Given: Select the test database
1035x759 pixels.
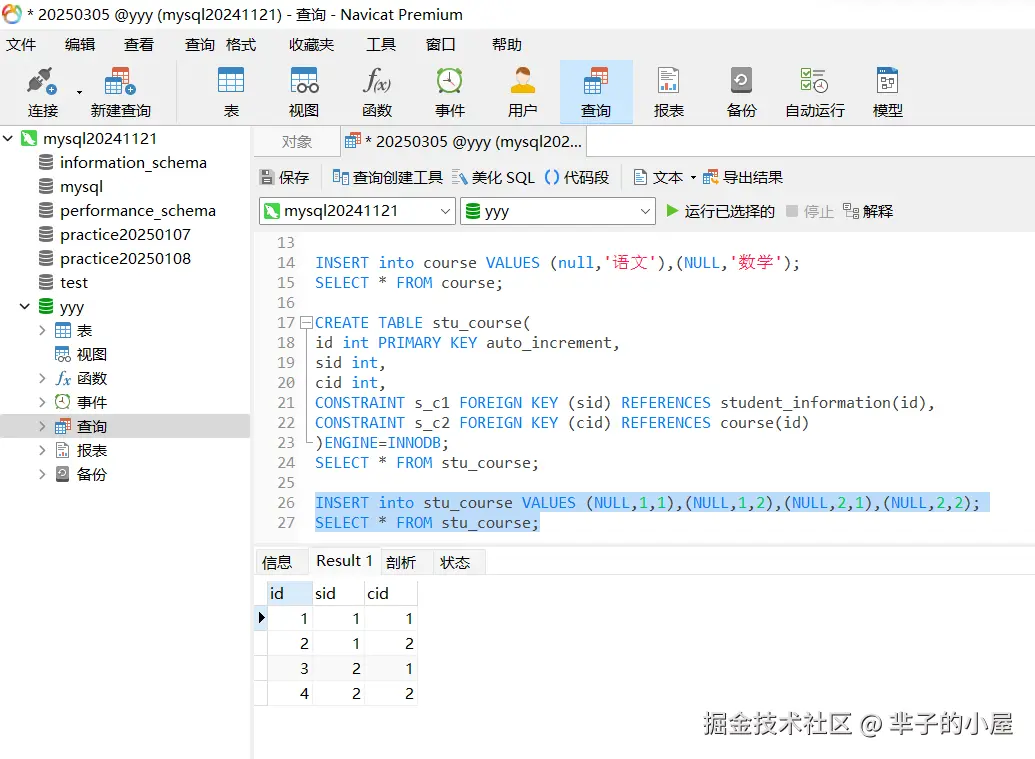Looking at the screenshot, I should click(74, 282).
